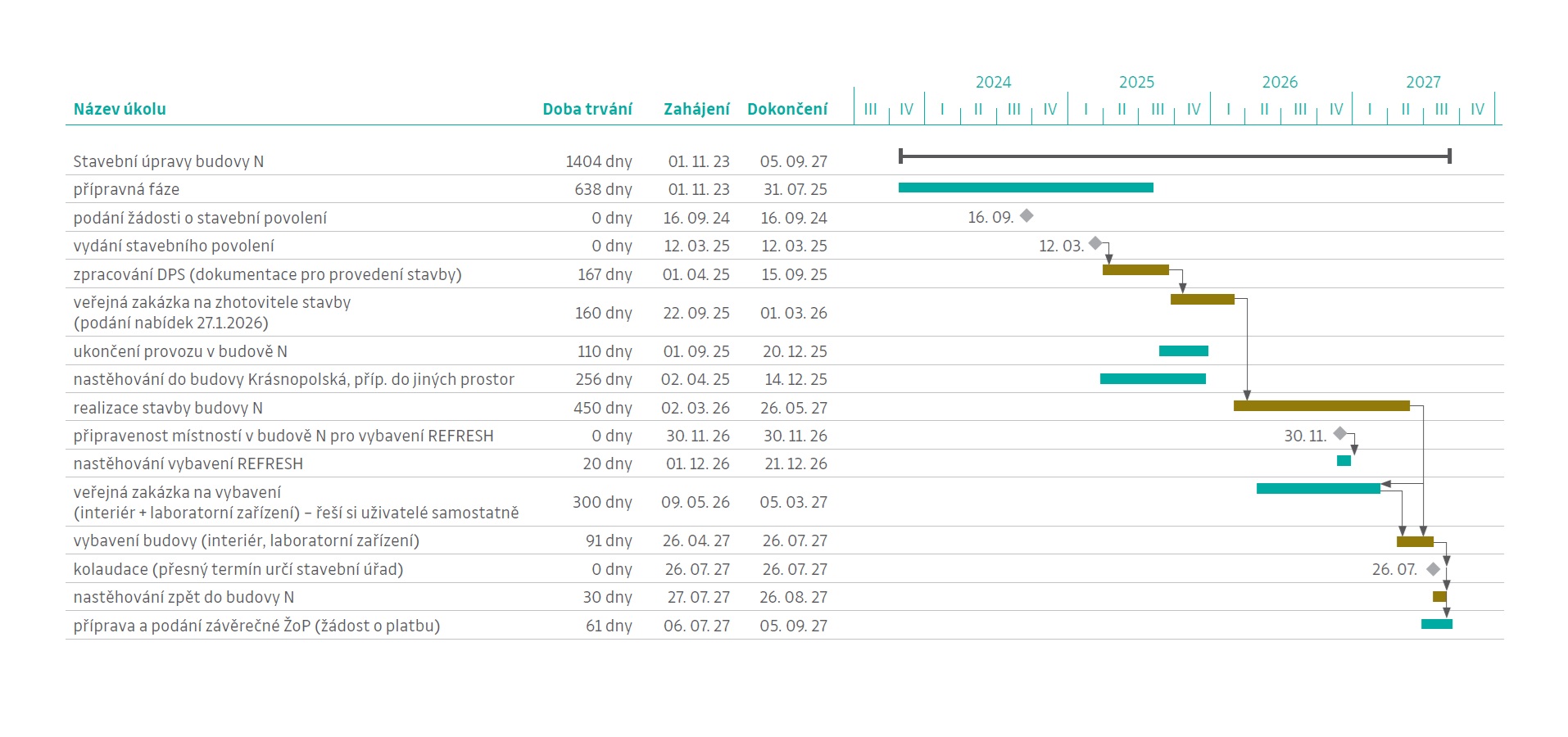Click the 16. 09. milestone diamond
Image resolution: width=1568 pixels, height=737 pixels.
click(1026, 215)
